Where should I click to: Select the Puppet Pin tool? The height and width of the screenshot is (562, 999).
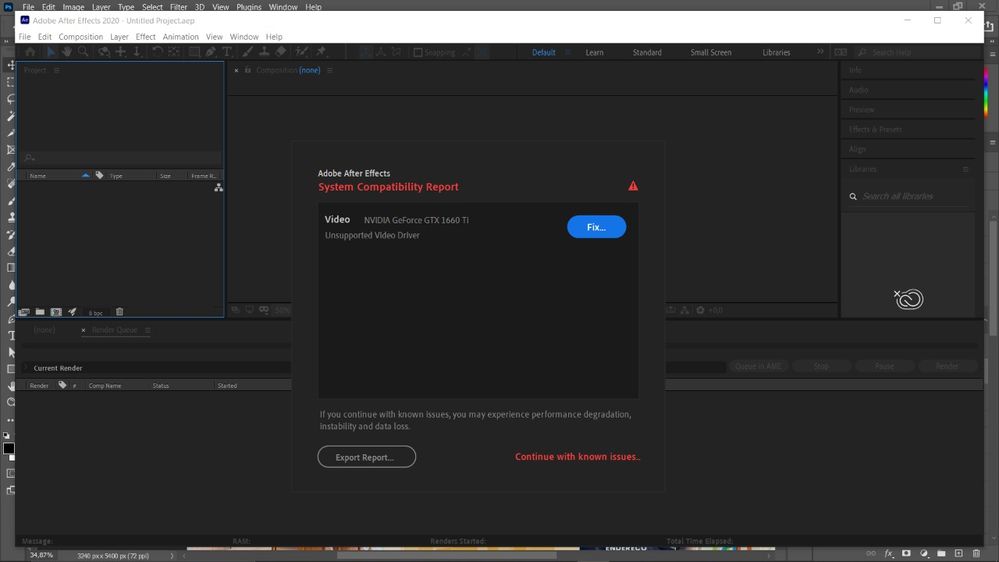(x=320, y=52)
